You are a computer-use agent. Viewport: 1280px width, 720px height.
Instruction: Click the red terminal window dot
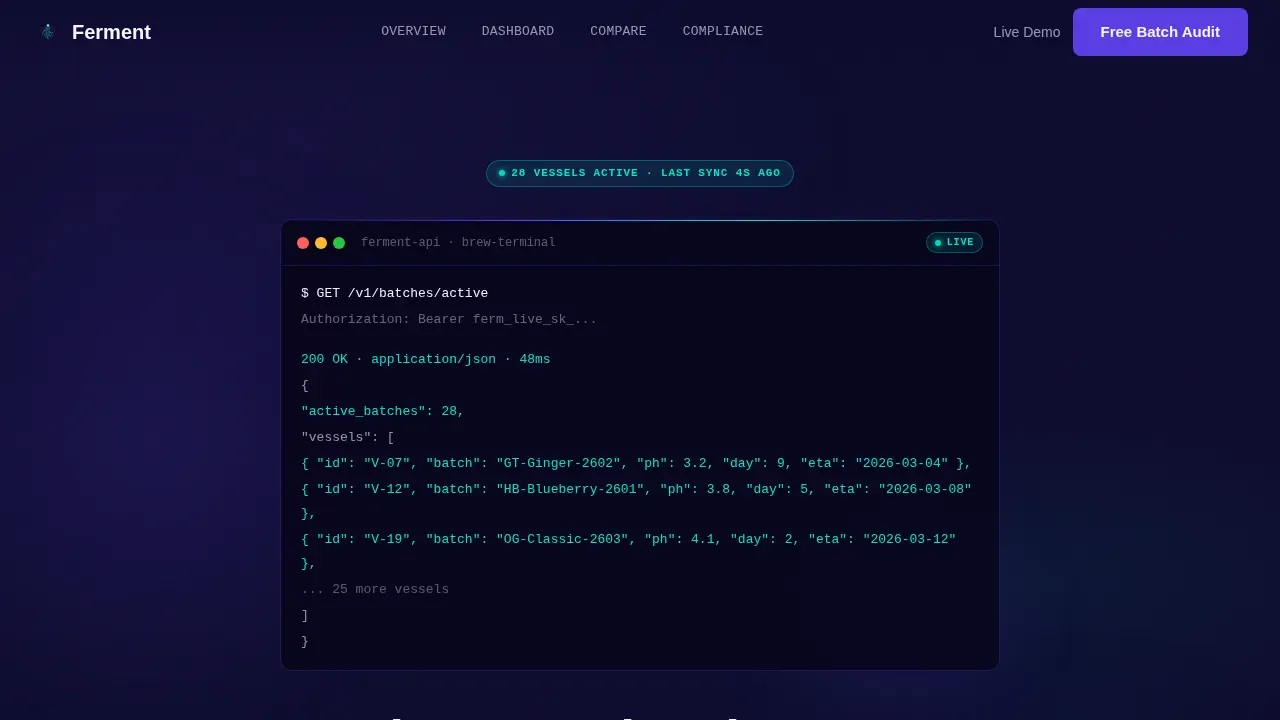303,243
